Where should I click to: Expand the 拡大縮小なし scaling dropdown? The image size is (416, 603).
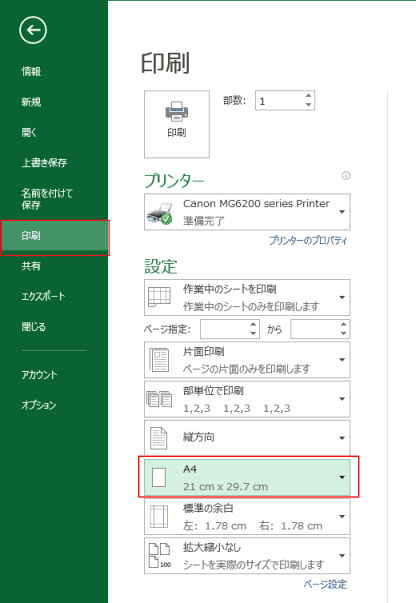[247, 556]
